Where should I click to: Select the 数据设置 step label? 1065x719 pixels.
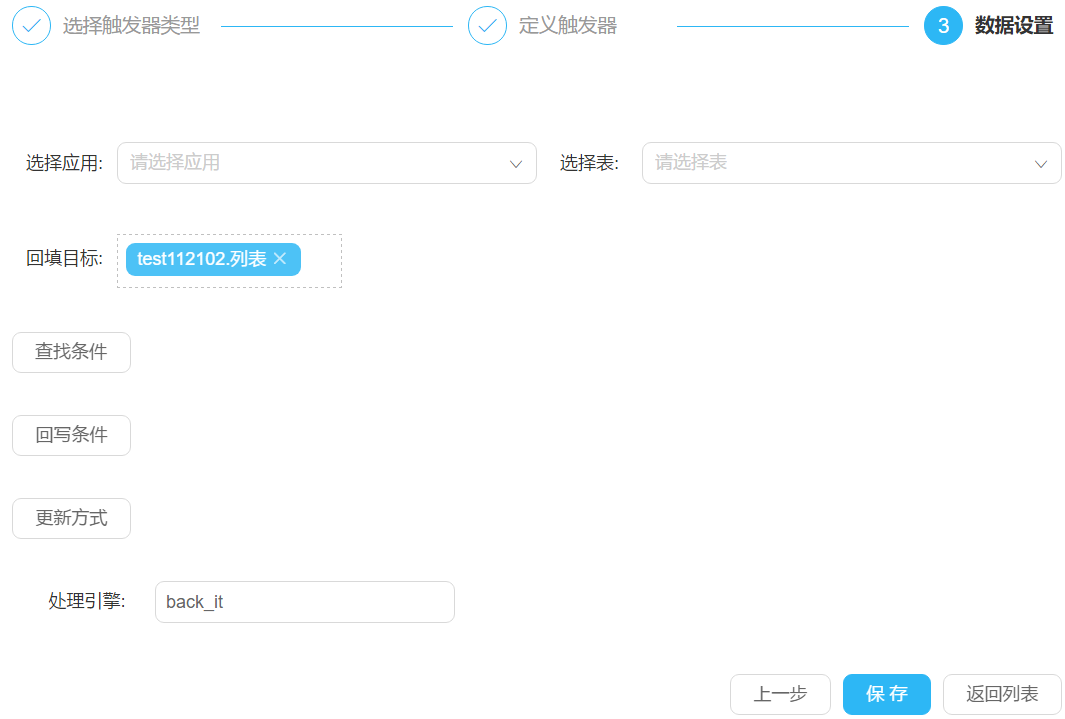click(x=1014, y=26)
